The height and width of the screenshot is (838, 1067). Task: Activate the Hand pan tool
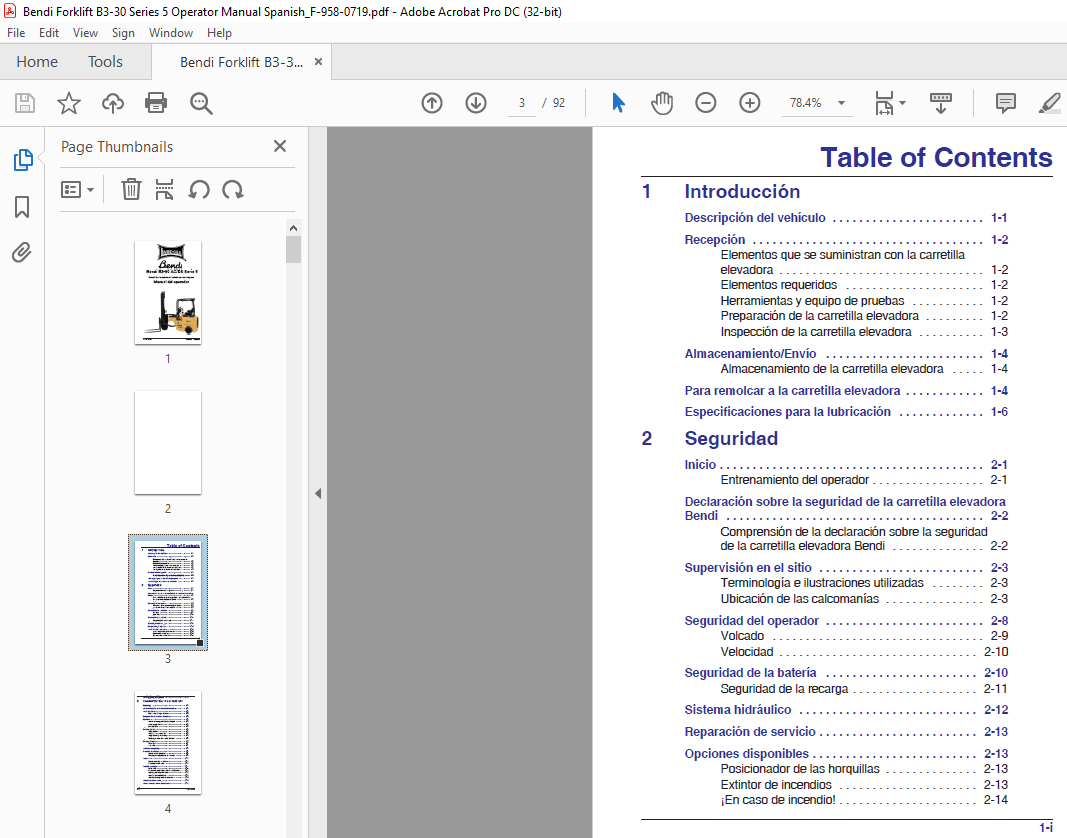661,103
